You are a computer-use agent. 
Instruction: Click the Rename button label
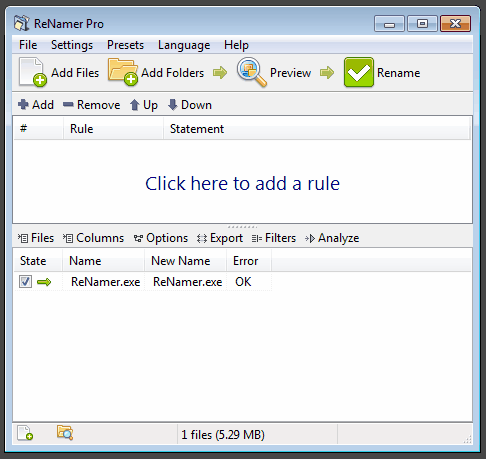398,73
